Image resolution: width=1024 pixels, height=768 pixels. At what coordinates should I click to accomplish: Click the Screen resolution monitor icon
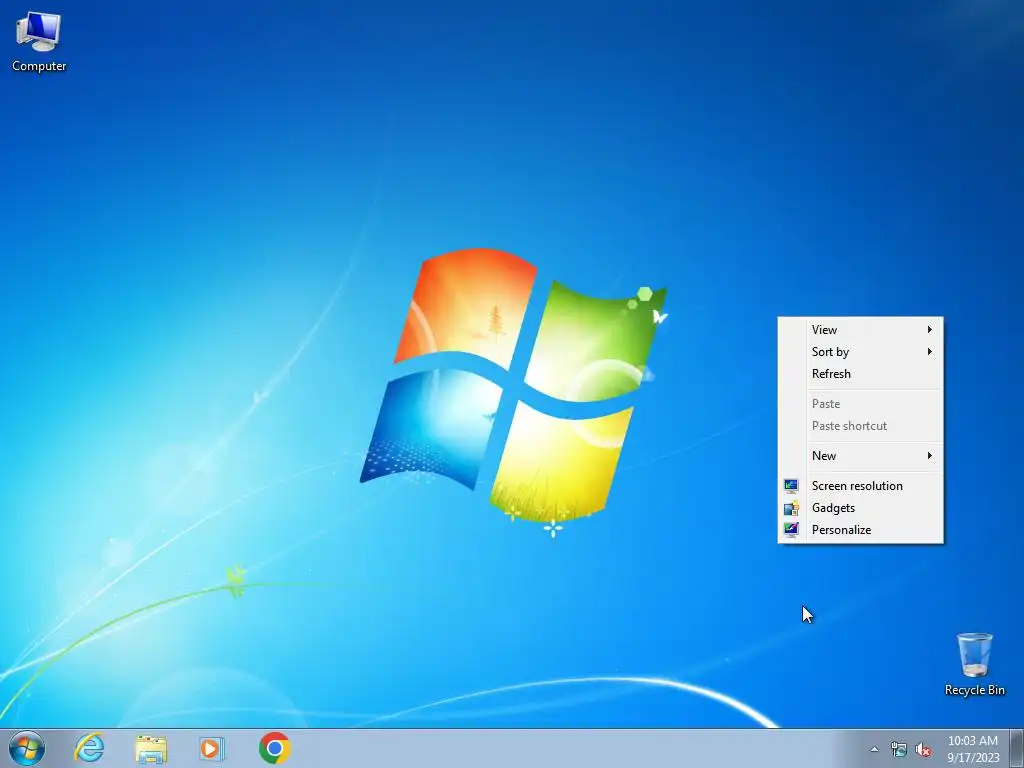[x=791, y=485]
